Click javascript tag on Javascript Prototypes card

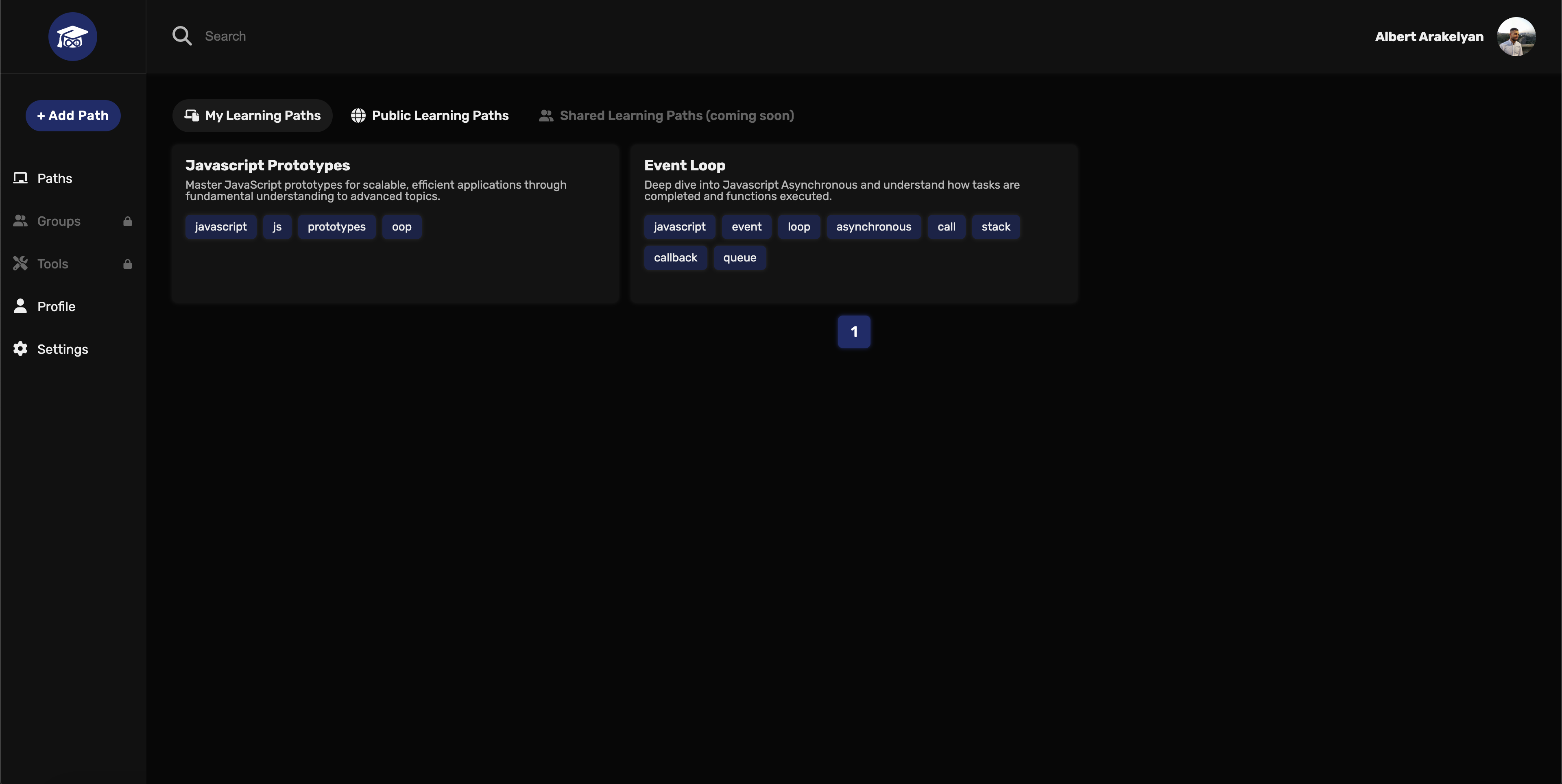click(x=221, y=227)
